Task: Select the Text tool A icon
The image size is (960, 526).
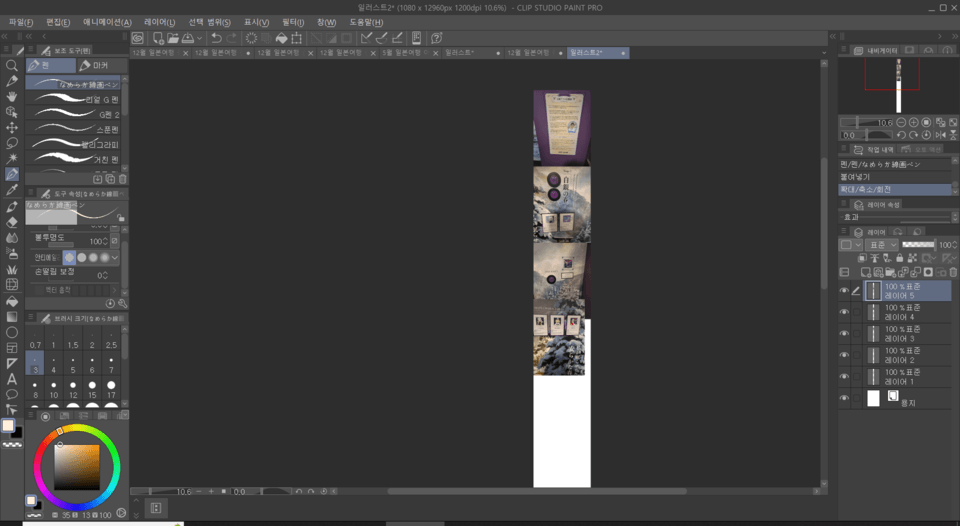Action: [x=11, y=379]
